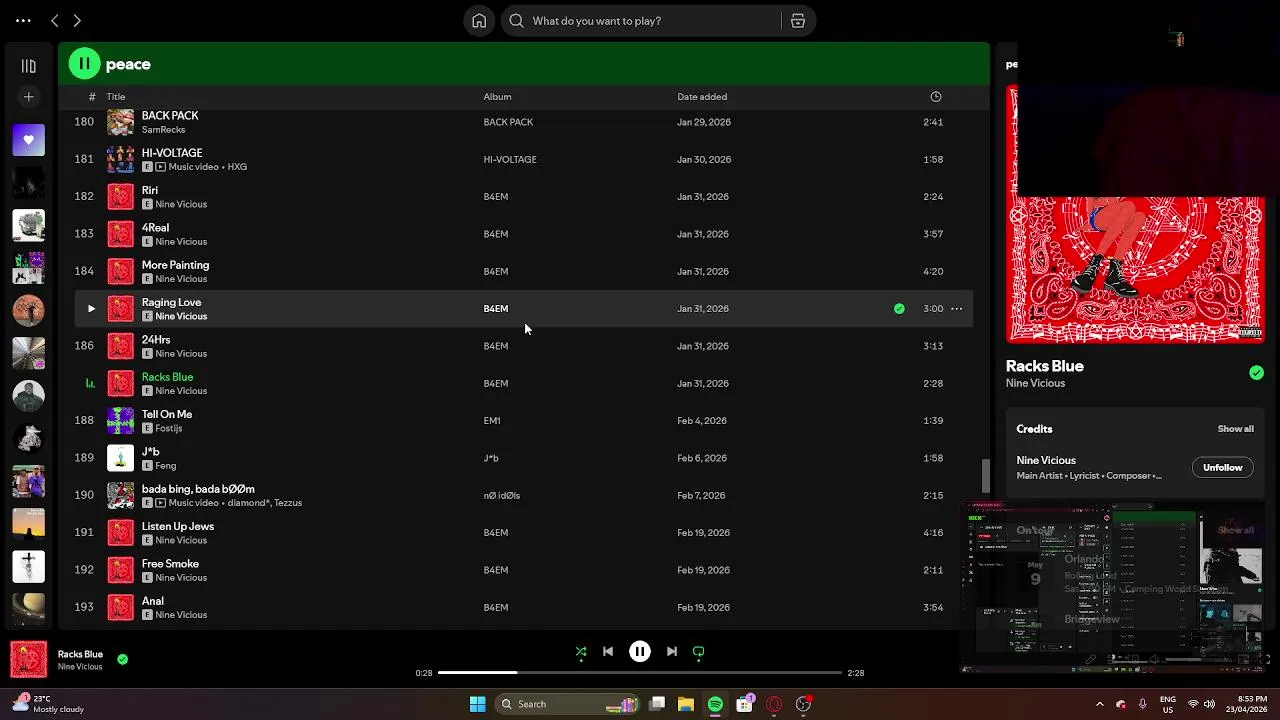Toggle saved checkmark in Now Playing panel

click(1256, 373)
